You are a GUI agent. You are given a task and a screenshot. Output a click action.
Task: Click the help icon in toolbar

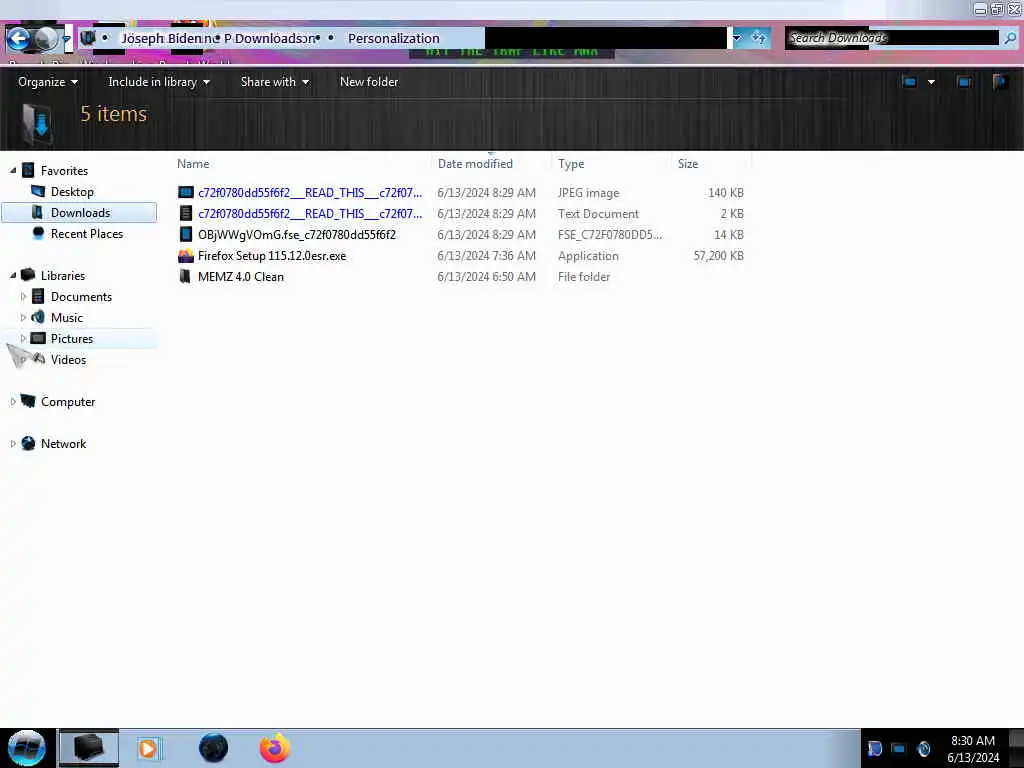pos(1000,82)
